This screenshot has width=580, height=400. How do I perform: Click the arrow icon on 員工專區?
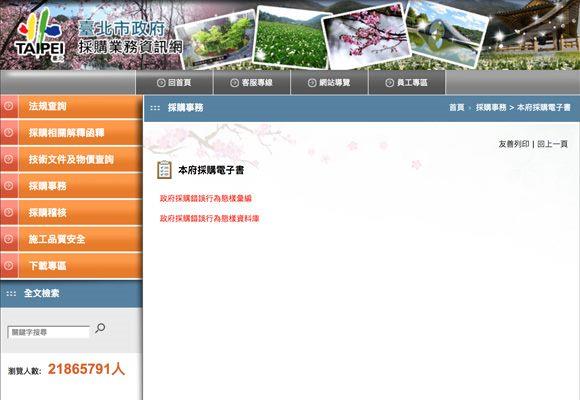pos(390,83)
